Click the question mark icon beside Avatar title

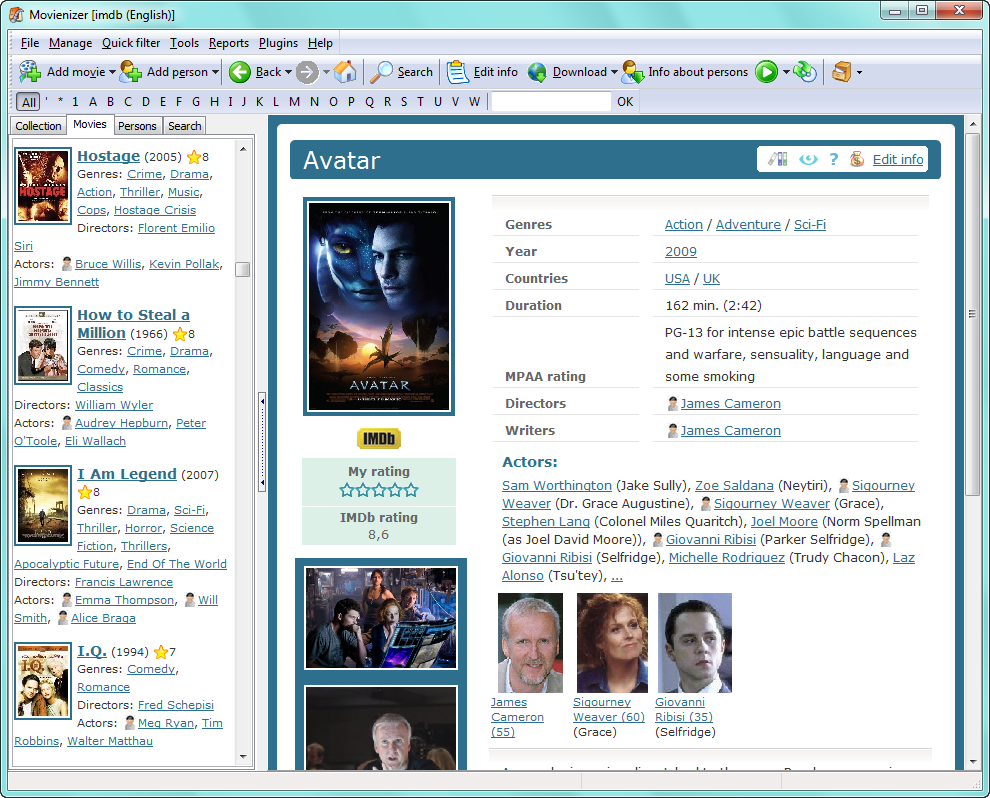[833, 159]
